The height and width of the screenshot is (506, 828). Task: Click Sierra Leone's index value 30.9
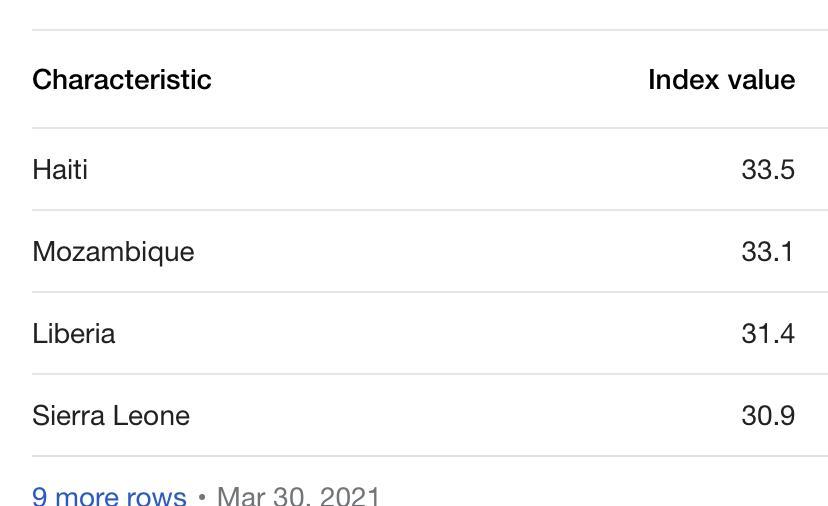(x=768, y=416)
